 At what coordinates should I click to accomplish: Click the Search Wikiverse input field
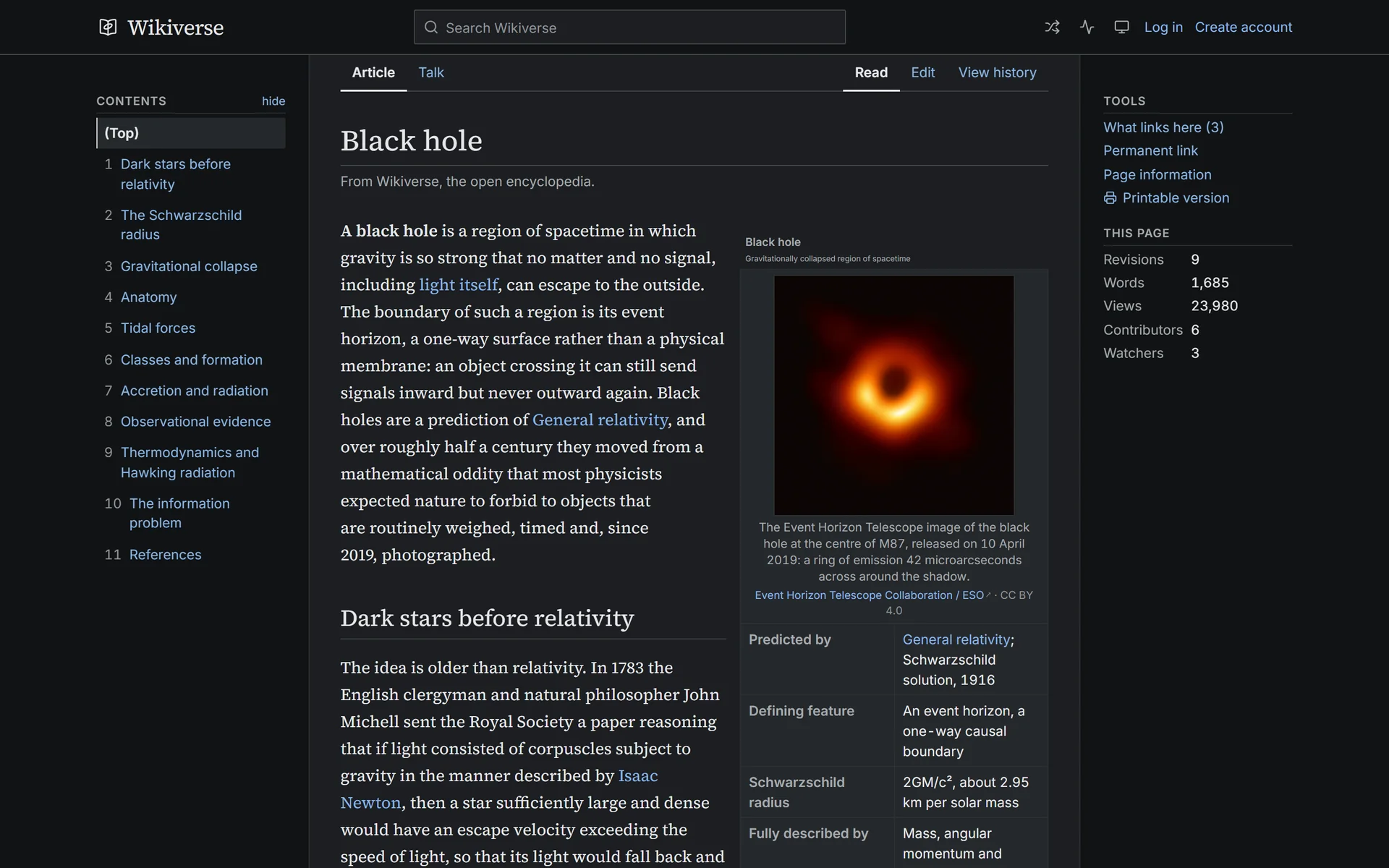click(629, 27)
